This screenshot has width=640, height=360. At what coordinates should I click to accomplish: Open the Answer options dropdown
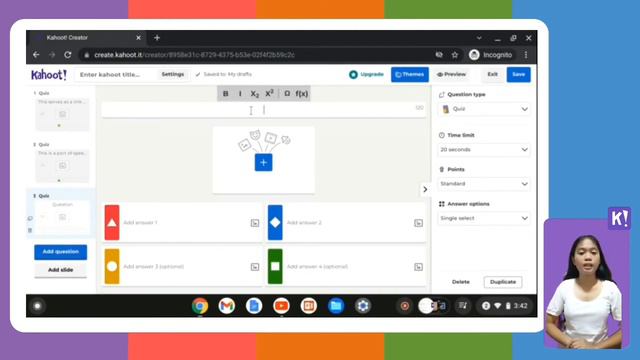(484, 218)
